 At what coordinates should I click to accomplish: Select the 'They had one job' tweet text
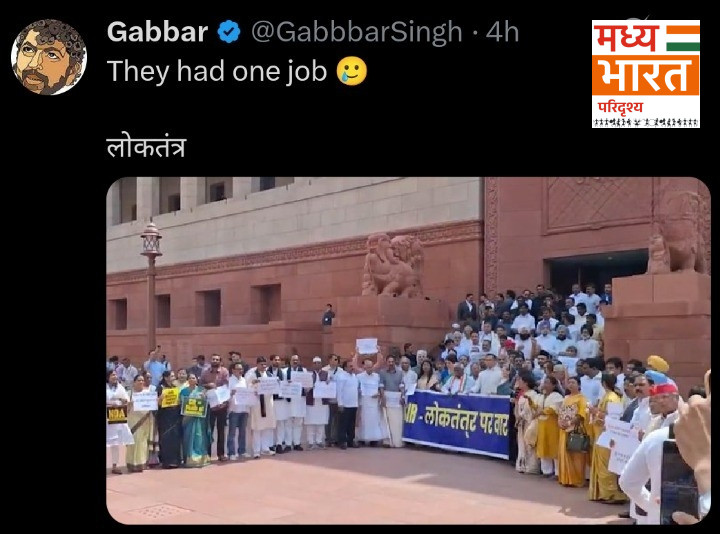click(217, 72)
